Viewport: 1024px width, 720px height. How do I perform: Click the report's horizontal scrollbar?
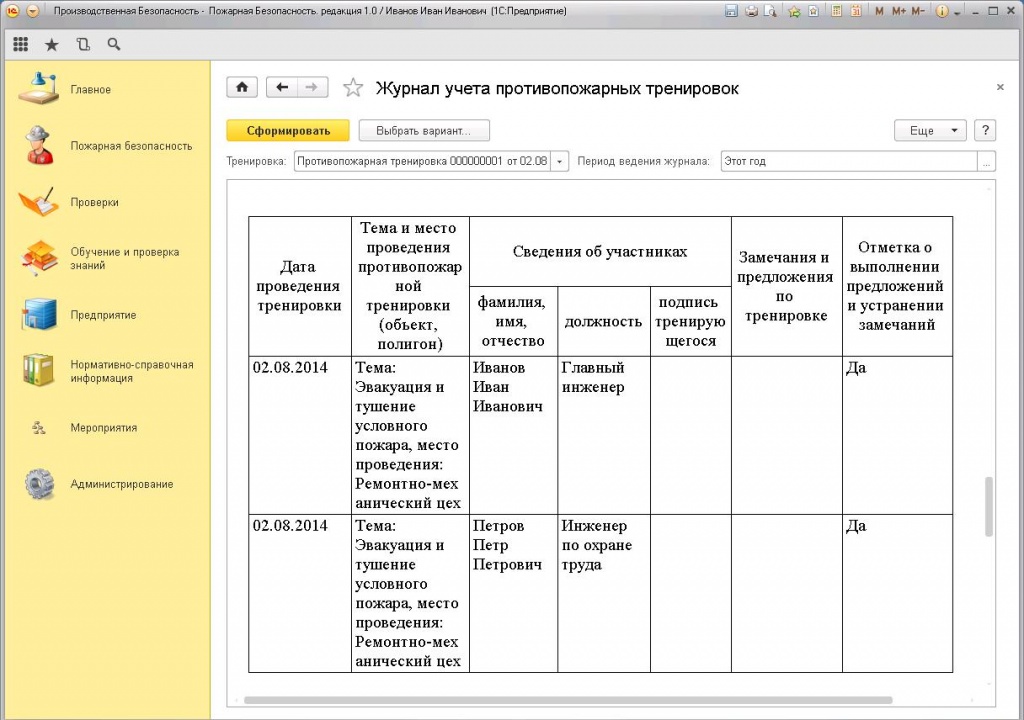point(568,700)
